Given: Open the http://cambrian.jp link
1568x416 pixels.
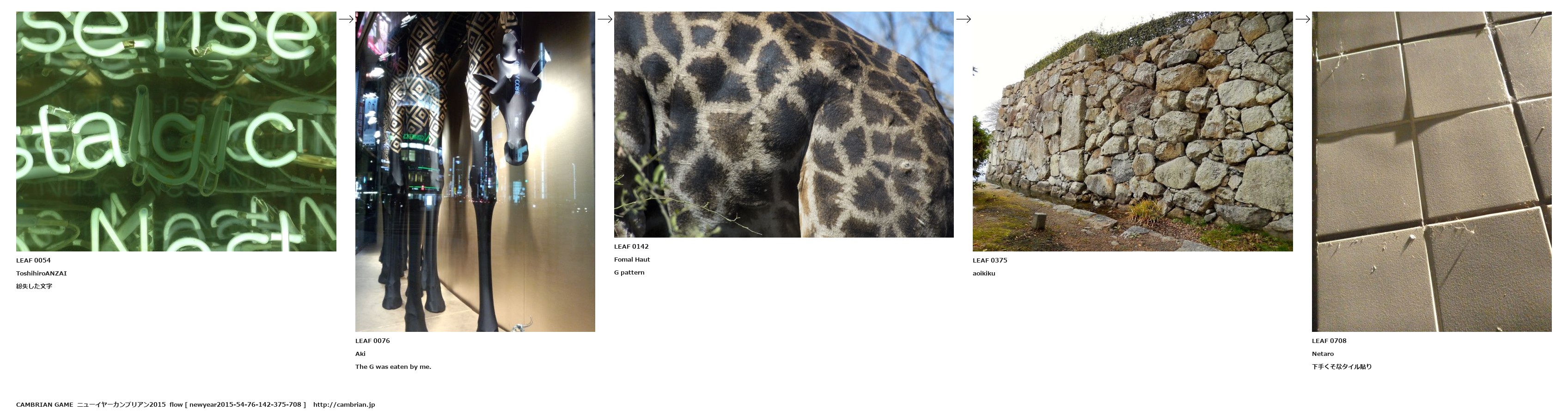Looking at the screenshot, I should [344, 404].
